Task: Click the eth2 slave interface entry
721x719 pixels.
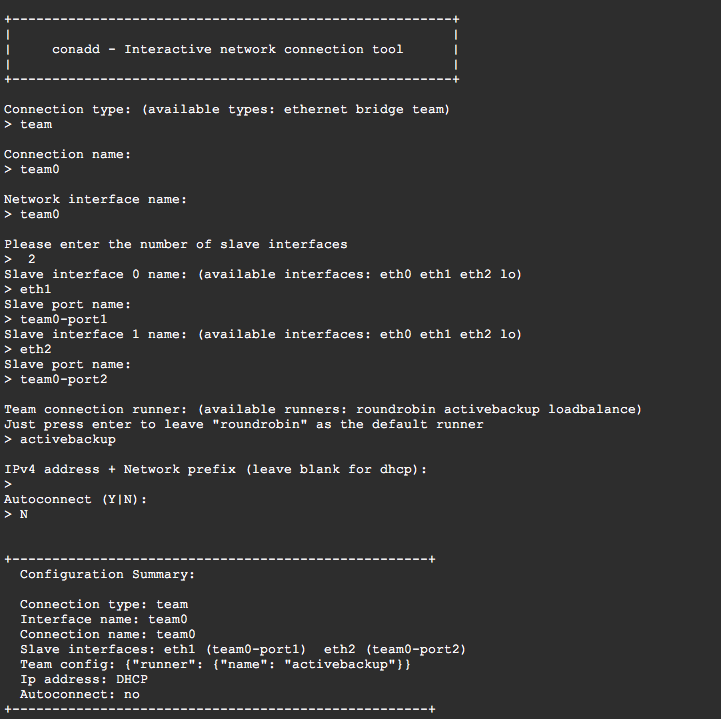Action: pyautogui.click(x=35, y=349)
